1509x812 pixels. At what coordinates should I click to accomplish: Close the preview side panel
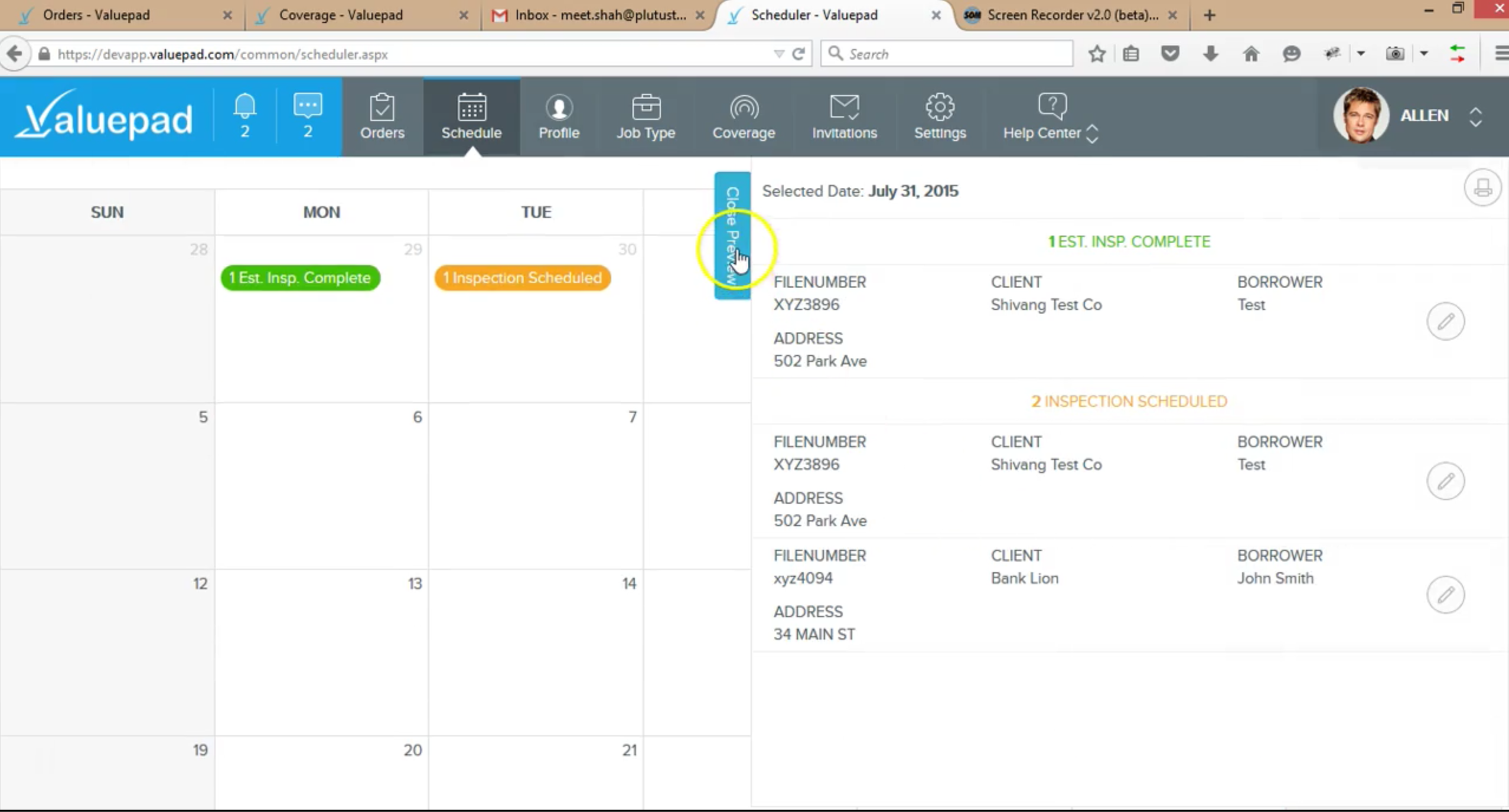732,236
